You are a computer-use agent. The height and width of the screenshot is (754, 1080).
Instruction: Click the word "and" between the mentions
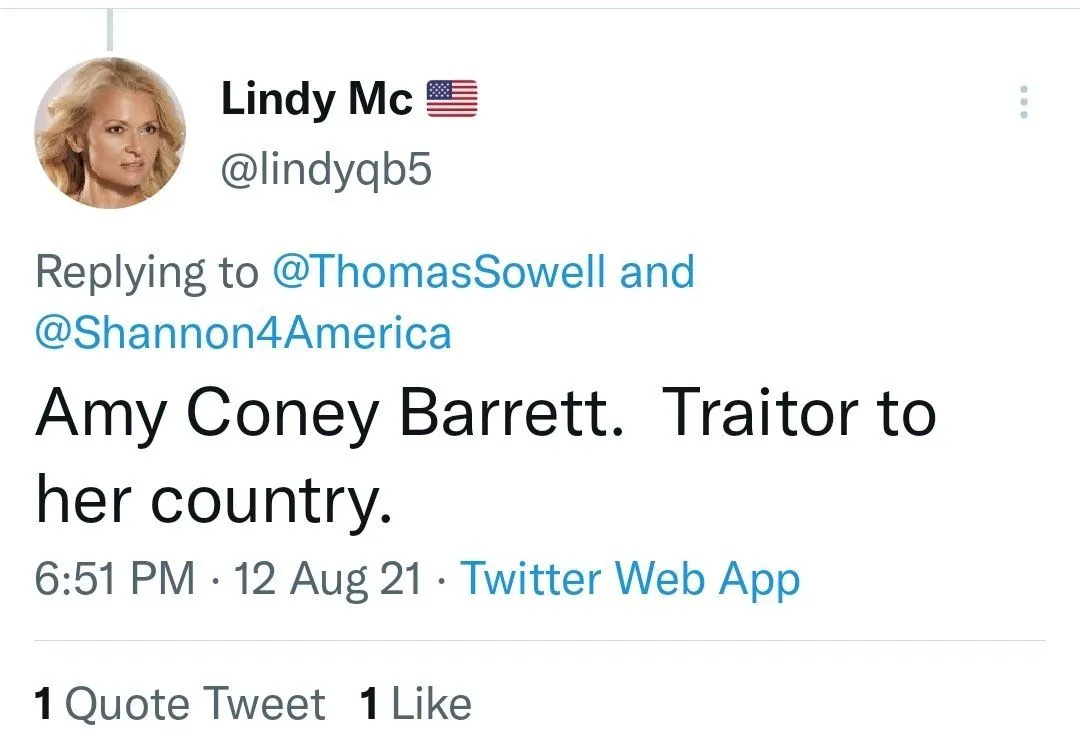point(657,273)
